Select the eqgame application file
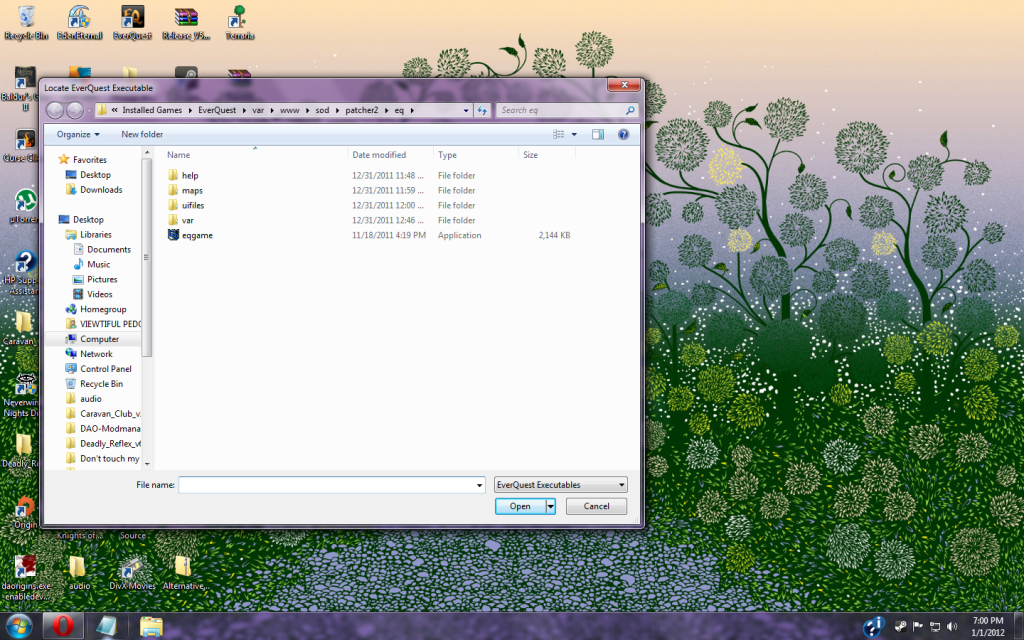This screenshot has height=640, width=1024. pos(197,235)
